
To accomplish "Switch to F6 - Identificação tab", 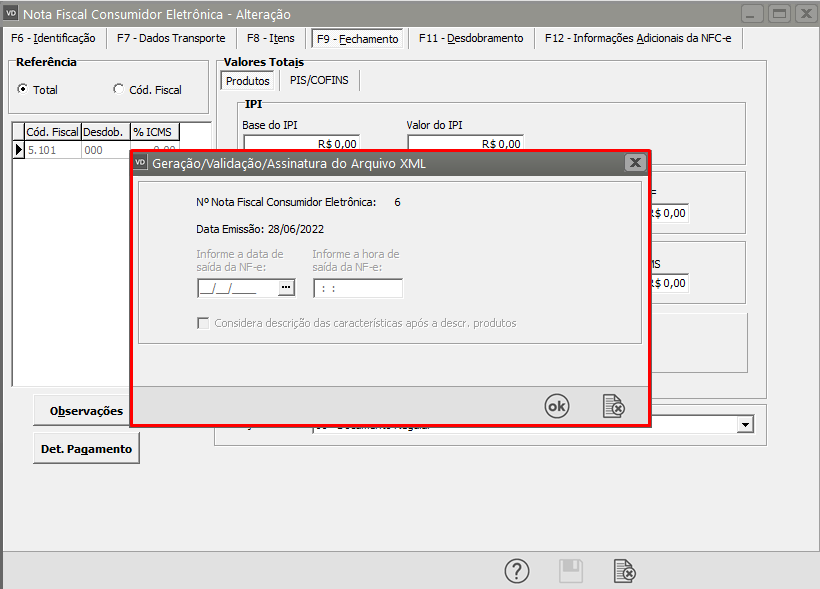I will pyautogui.click(x=53, y=38).
